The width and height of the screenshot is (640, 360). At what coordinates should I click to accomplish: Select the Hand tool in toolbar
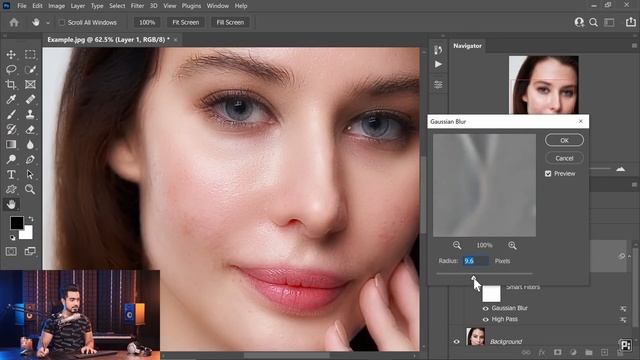11,204
